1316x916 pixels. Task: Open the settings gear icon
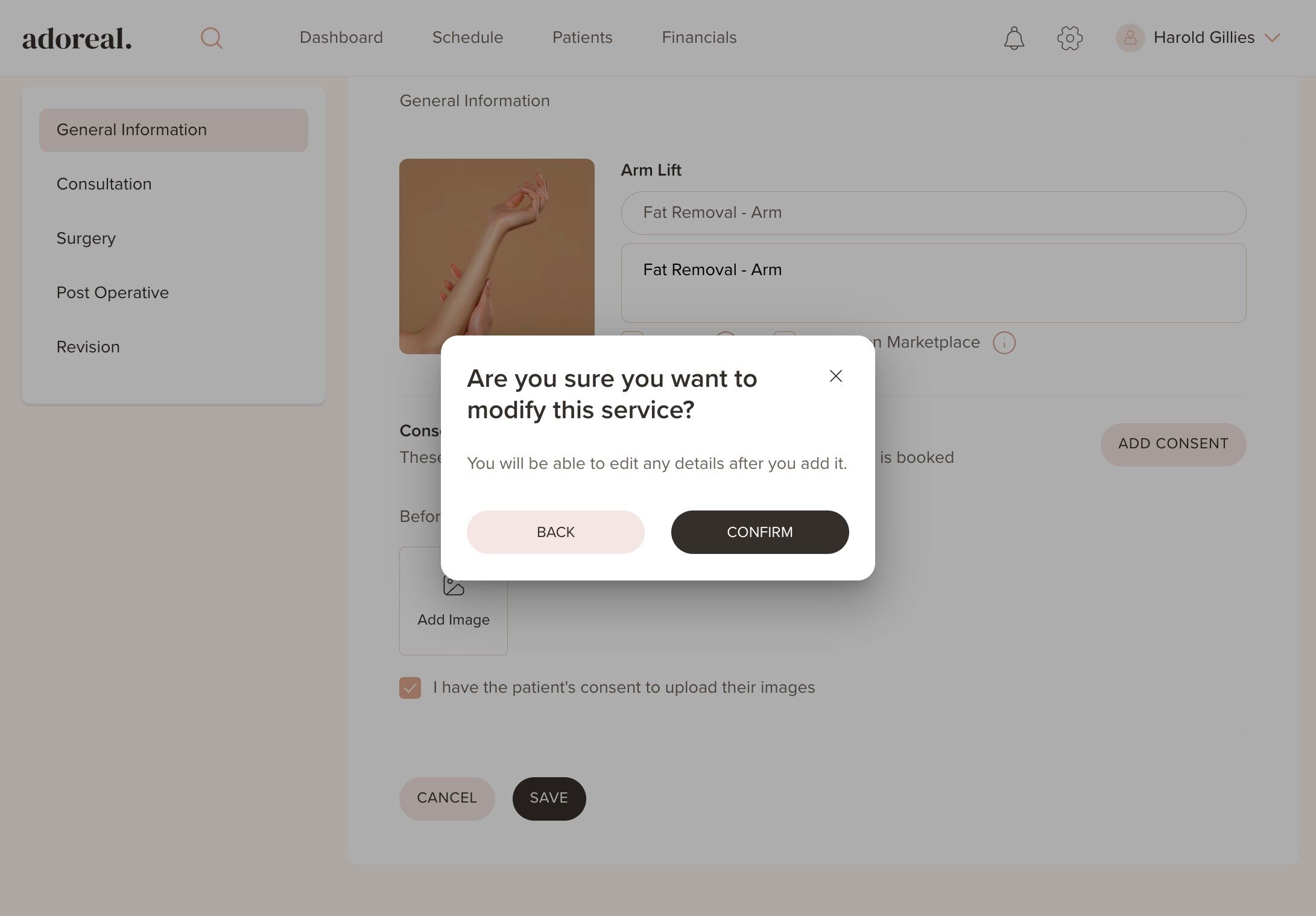pyautogui.click(x=1070, y=38)
